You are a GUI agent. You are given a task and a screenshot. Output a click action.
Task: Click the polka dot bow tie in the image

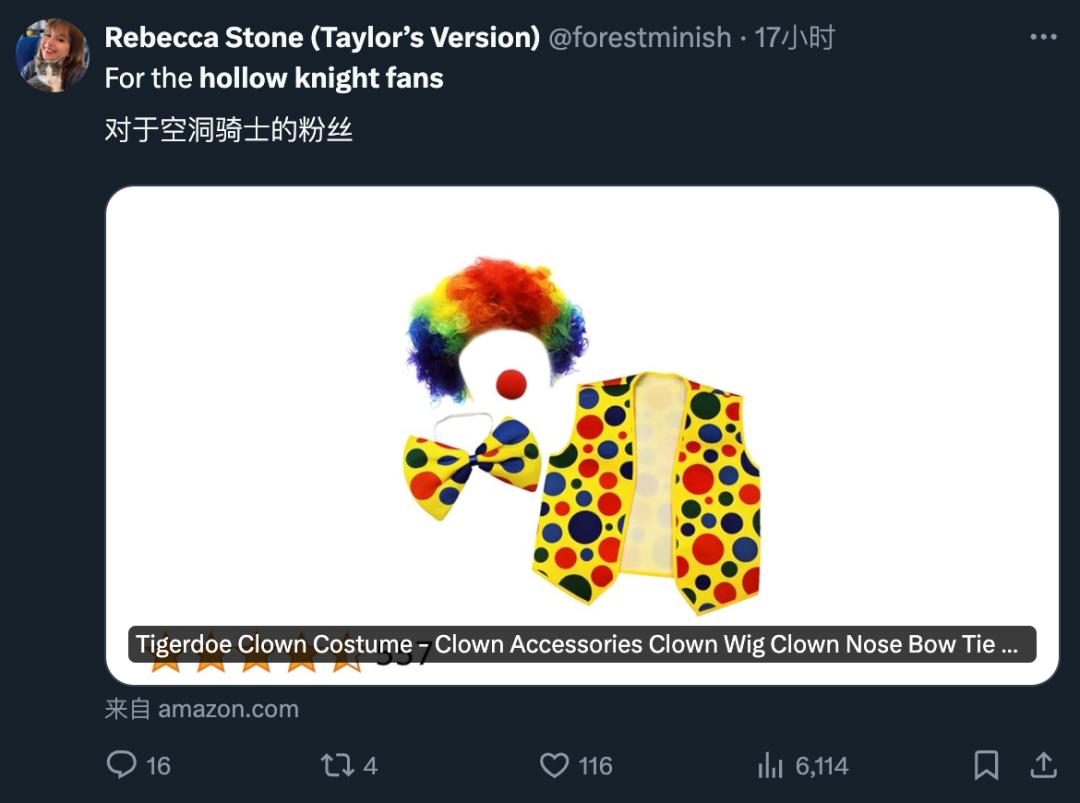(473, 461)
